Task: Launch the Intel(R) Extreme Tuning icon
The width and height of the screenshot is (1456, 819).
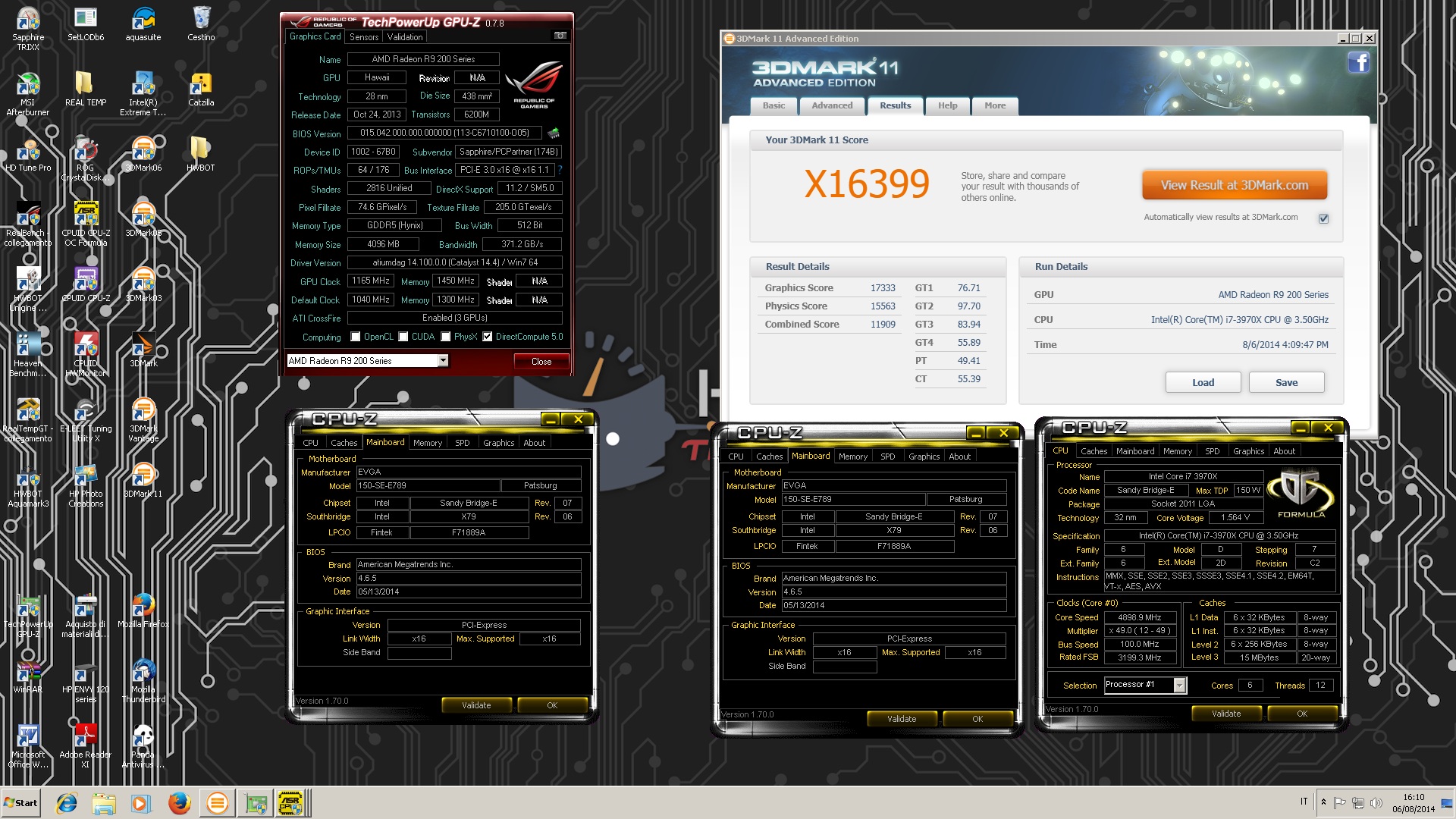Action: 143,94
